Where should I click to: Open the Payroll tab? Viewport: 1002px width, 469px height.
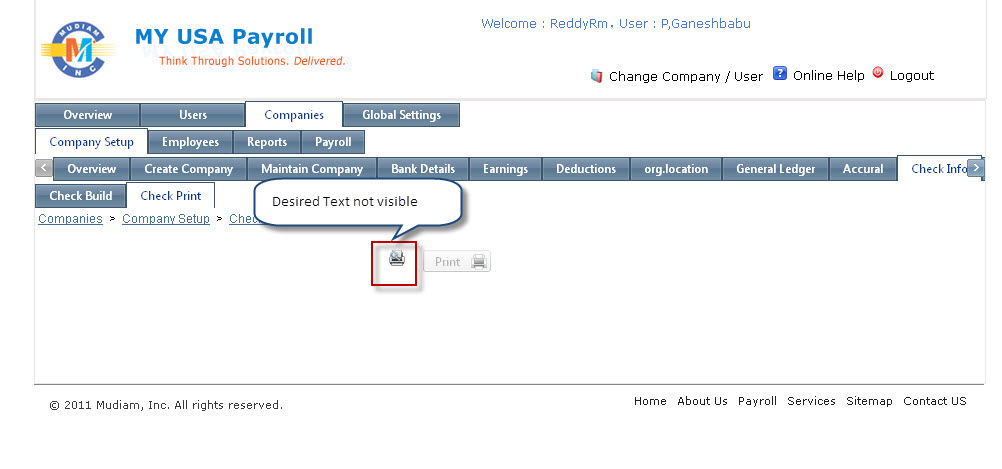pyautogui.click(x=333, y=142)
